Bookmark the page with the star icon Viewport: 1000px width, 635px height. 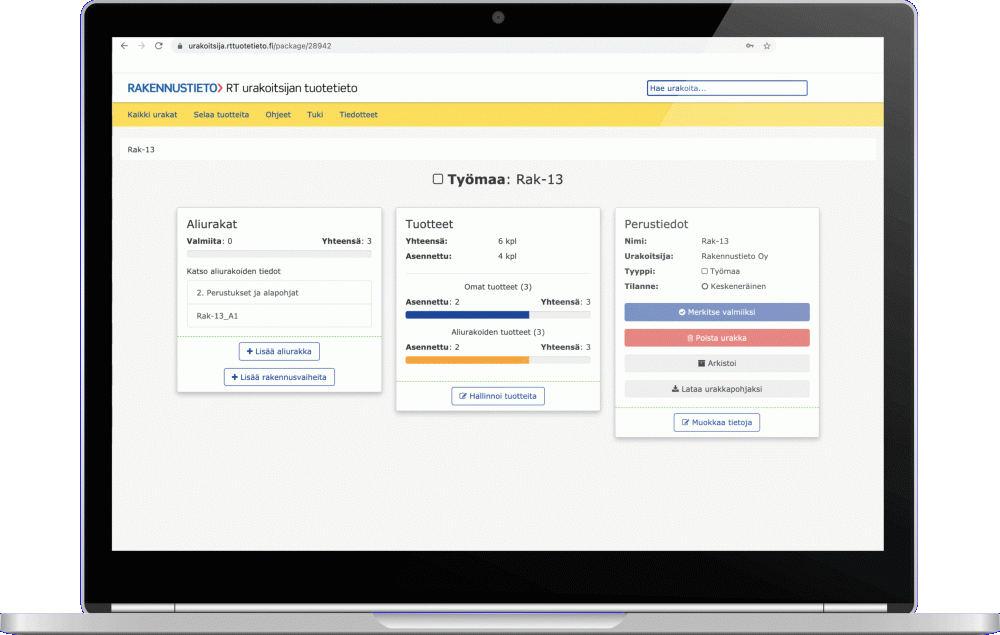[767, 46]
